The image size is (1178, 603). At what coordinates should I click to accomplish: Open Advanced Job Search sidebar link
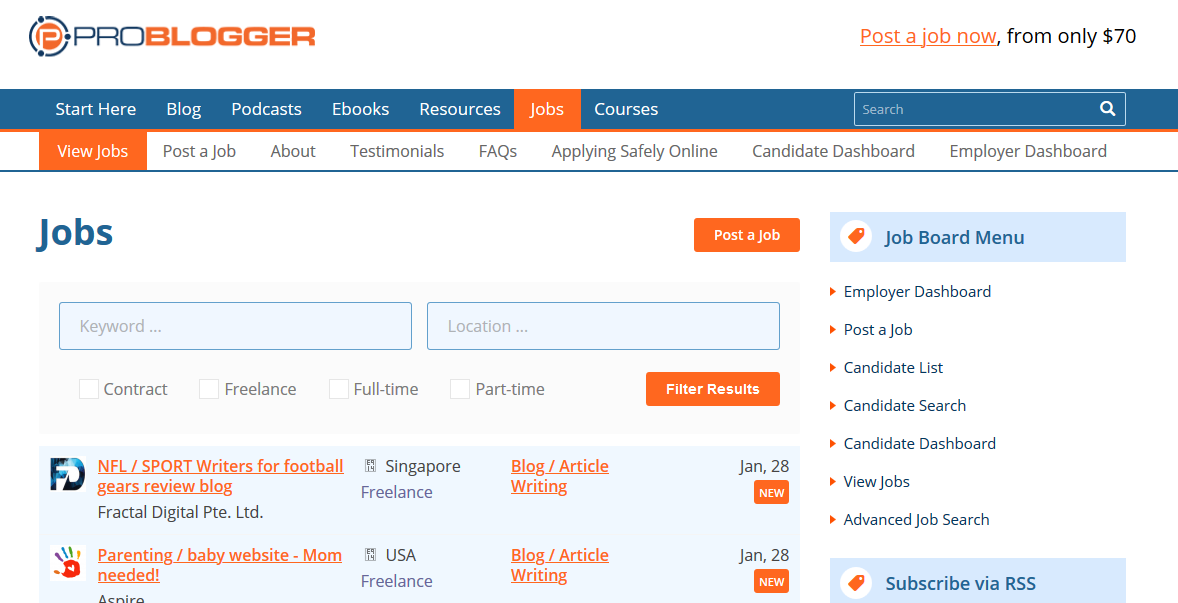coord(916,520)
